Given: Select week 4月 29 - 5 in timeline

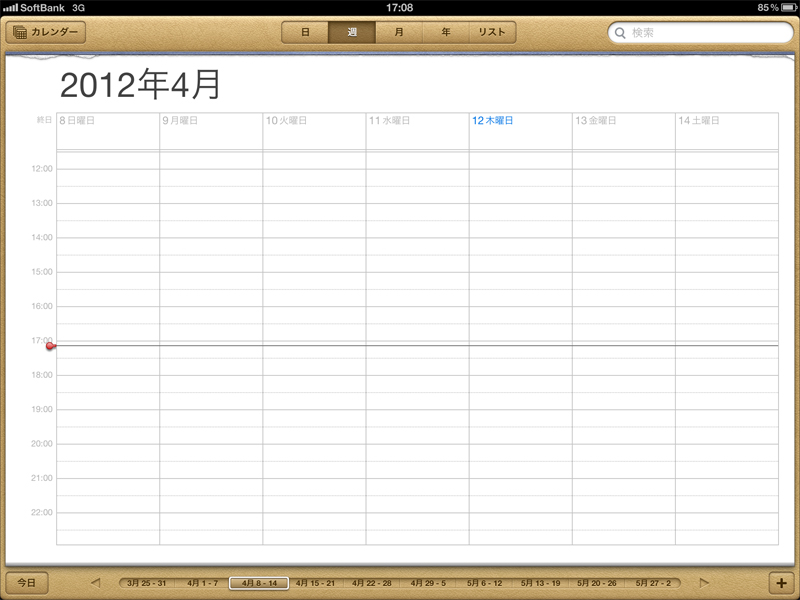Looking at the screenshot, I should [x=428, y=583].
